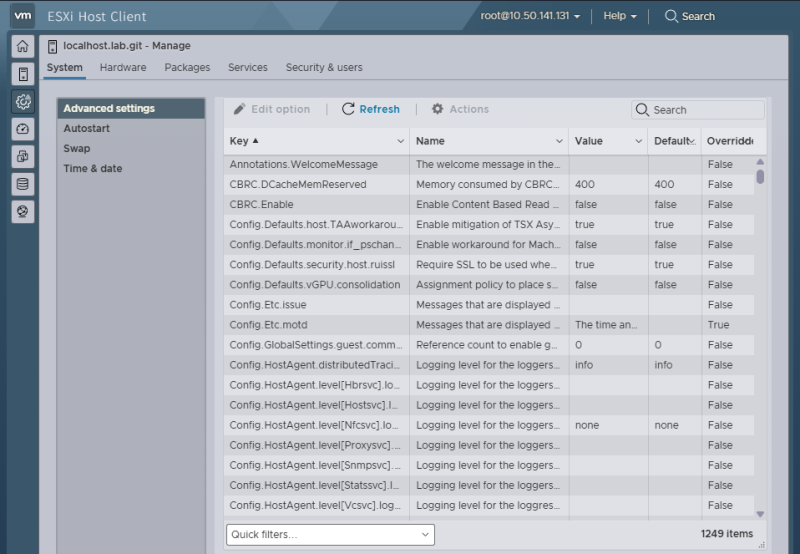The height and width of the screenshot is (554, 800).
Task: Select Config.HostAgent.distributedTraci row
Action: click(489, 365)
